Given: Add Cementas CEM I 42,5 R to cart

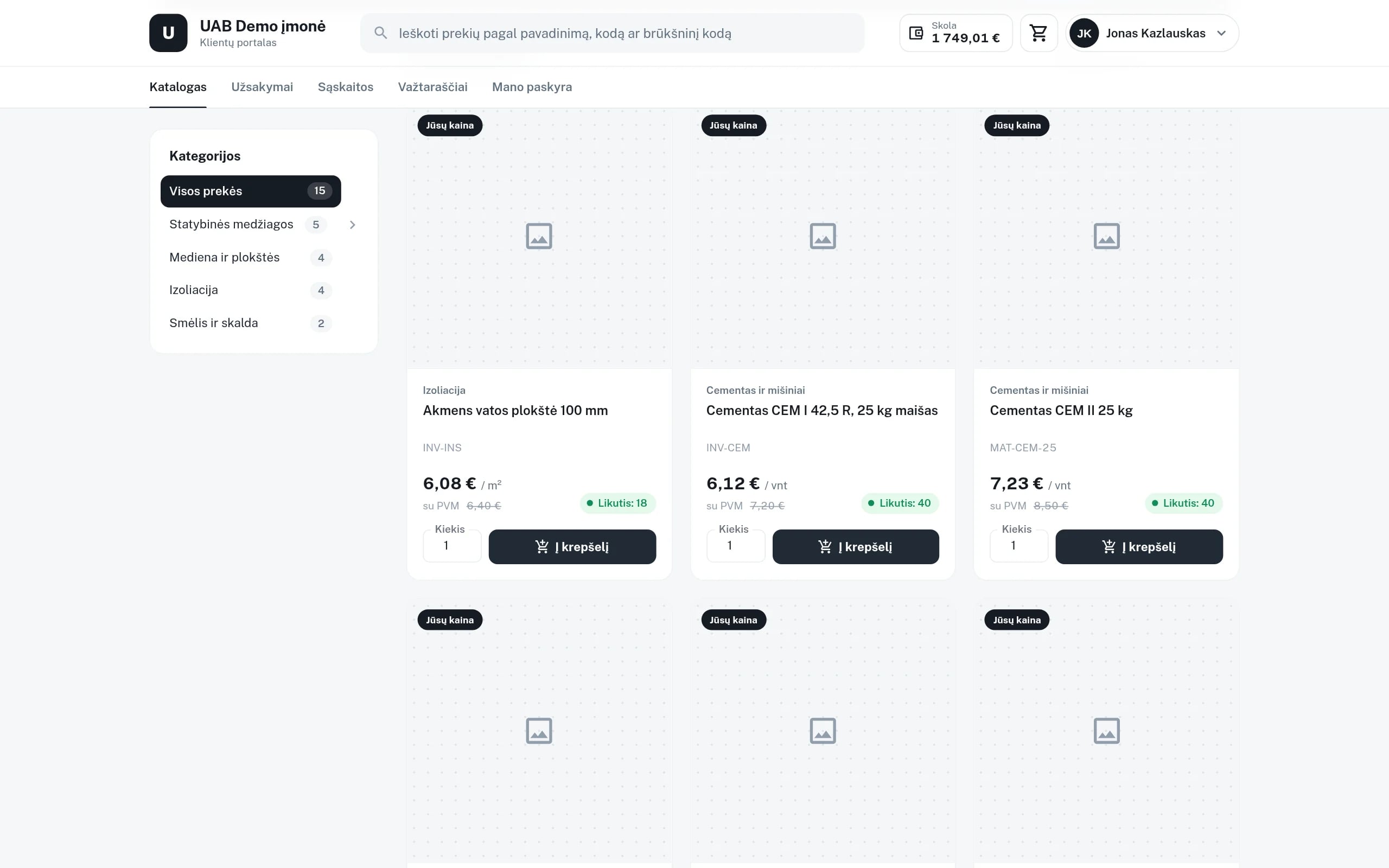Looking at the screenshot, I should pyautogui.click(x=856, y=546).
